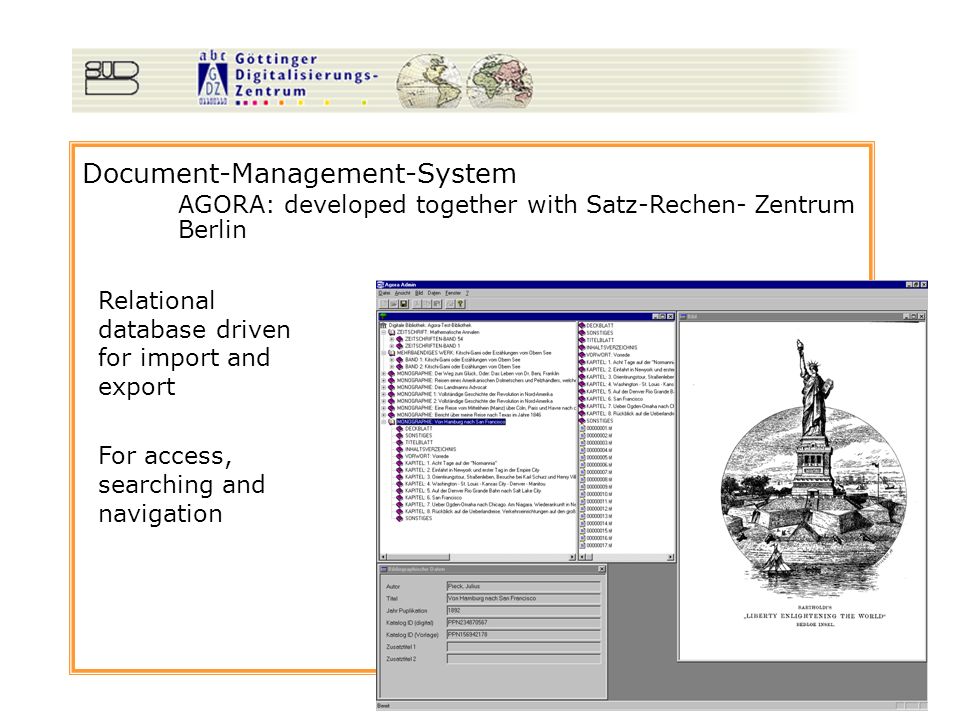The width and height of the screenshot is (960, 720).
Task: Select MONOGRAPHIE 2 Vollständige Geschichte der Revolution
Action: click(x=474, y=401)
